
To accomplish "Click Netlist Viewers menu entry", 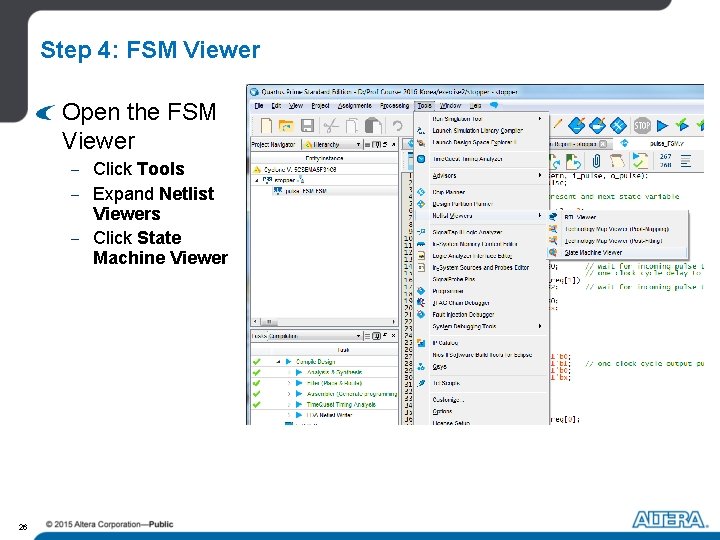I will [481, 215].
